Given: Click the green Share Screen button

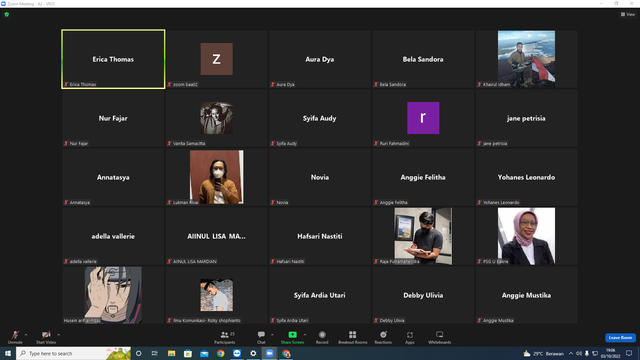Looking at the screenshot, I should coord(292,337).
